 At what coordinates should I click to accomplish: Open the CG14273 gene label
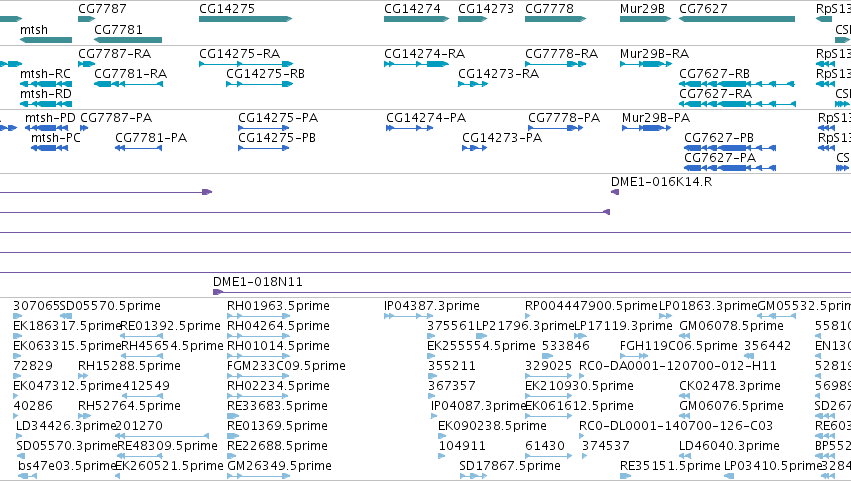[486, 9]
